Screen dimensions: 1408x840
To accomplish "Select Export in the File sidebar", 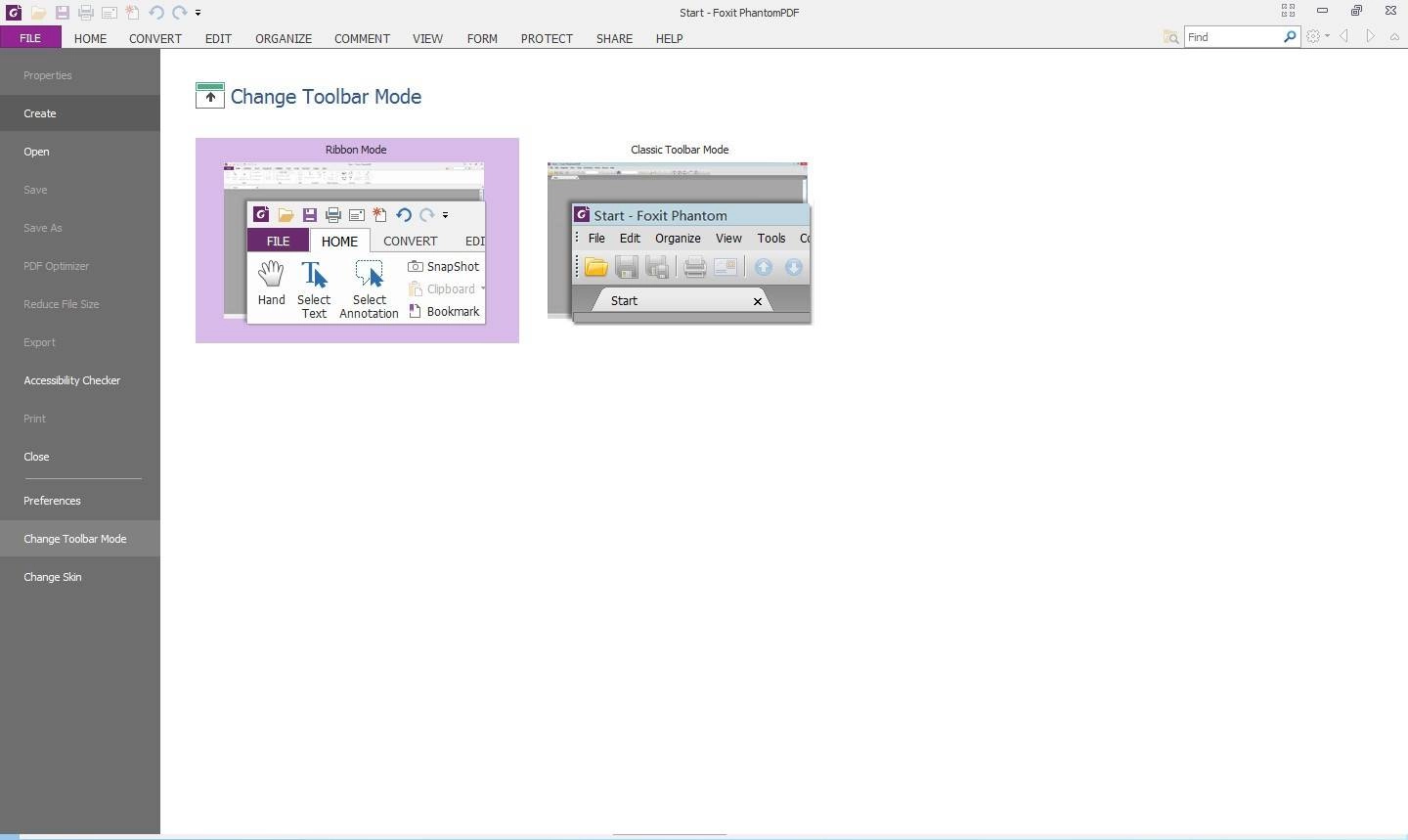I will coord(80,342).
